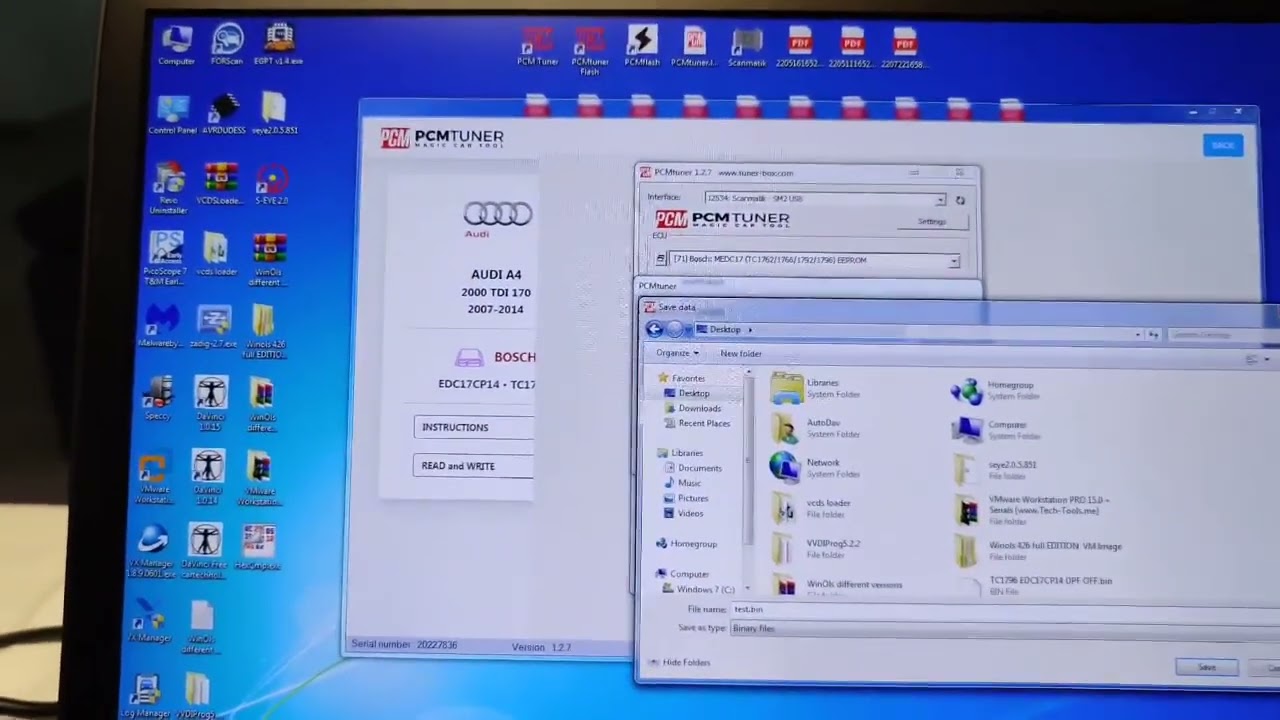This screenshot has height=720, width=1280.
Task: Open the VCDSLoader archive icon
Action: point(220,185)
